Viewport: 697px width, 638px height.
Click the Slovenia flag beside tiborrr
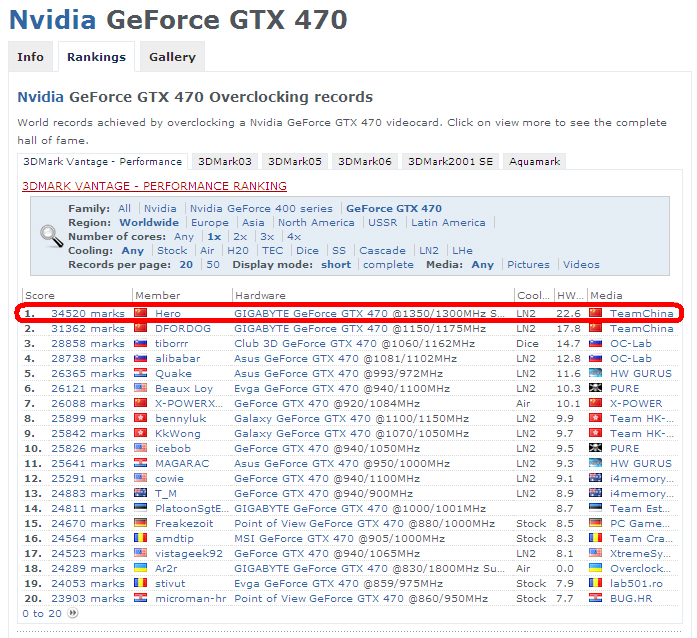tap(140, 343)
